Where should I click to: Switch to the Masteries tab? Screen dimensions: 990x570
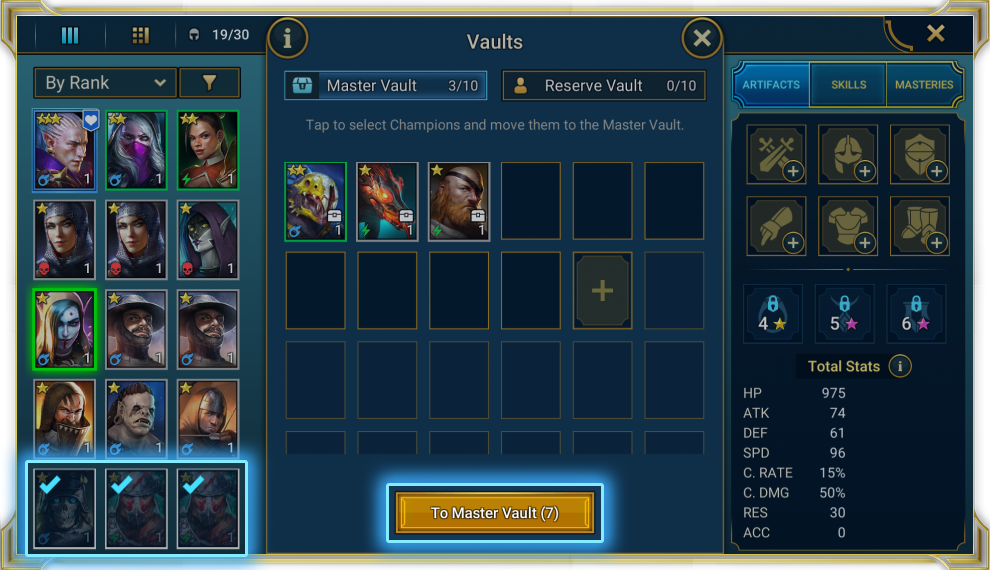[924, 85]
